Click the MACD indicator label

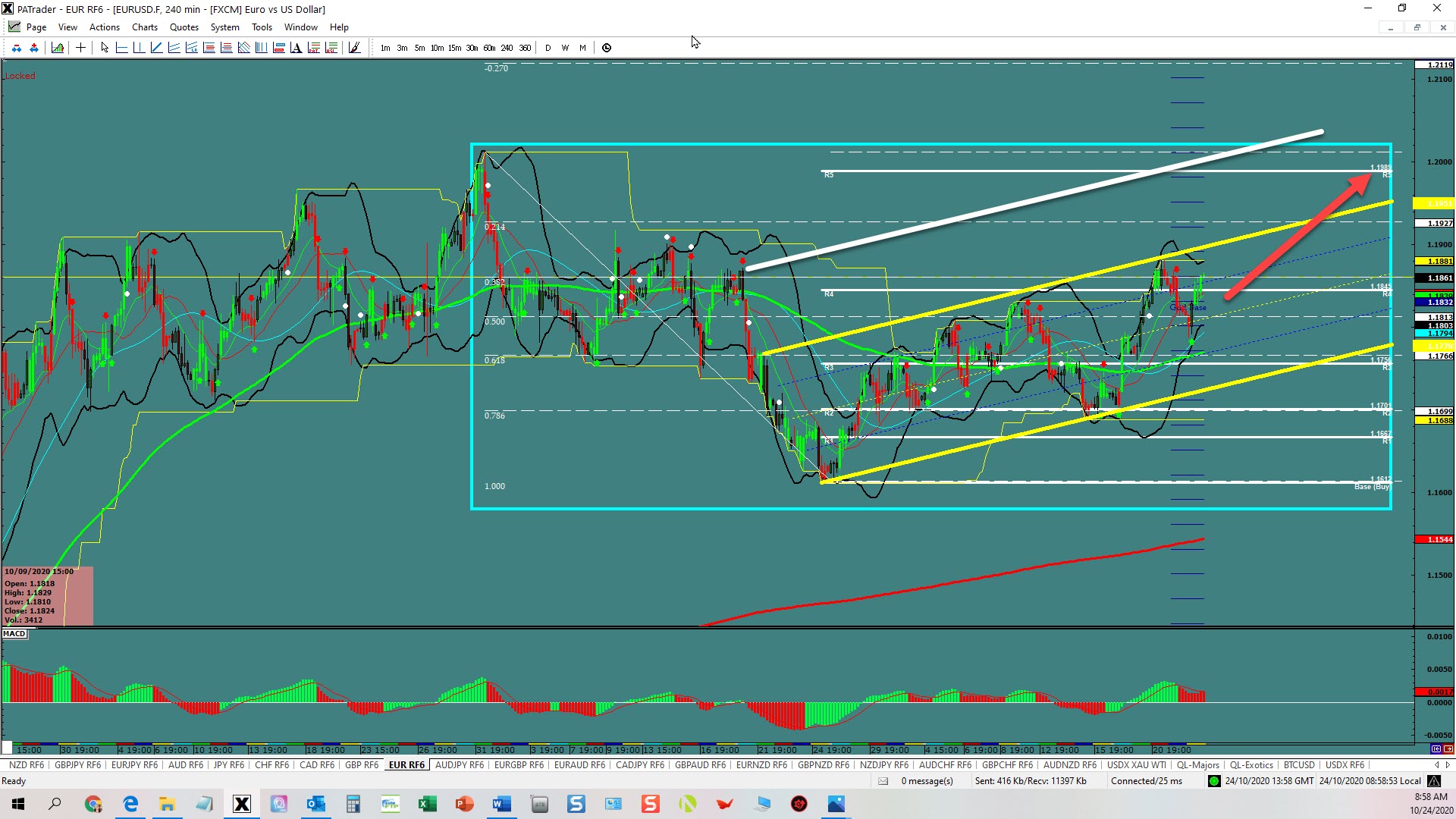pos(14,634)
